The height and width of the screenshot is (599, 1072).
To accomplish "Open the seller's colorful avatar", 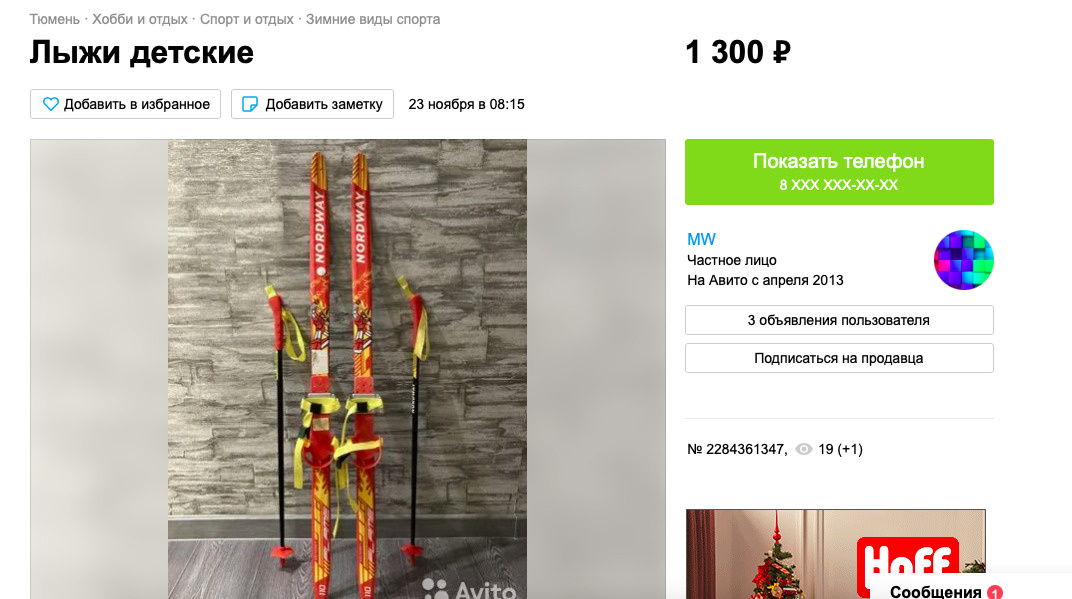I will point(963,260).
